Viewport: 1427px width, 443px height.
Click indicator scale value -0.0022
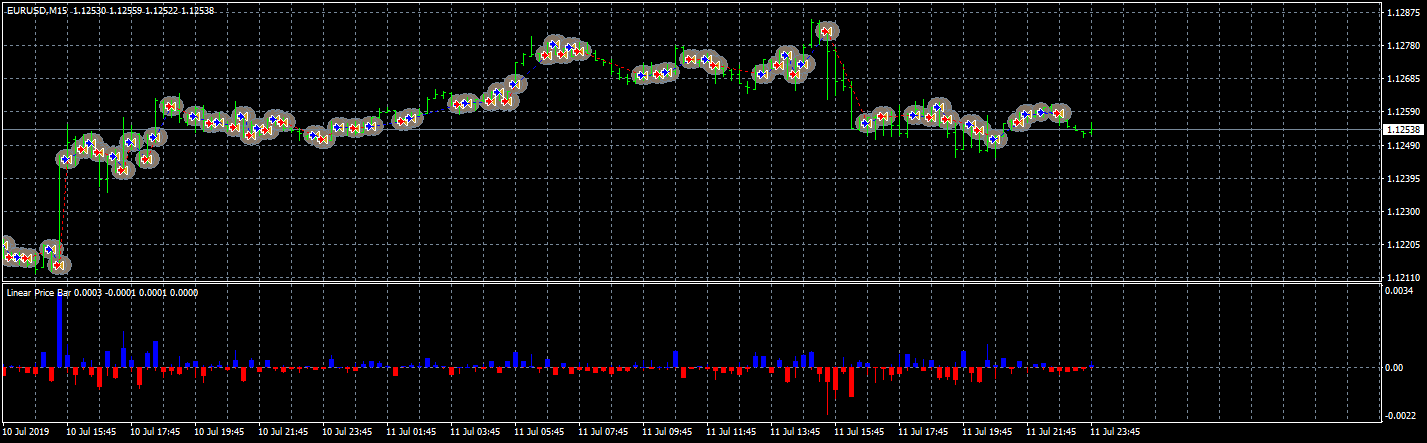pos(1400,415)
